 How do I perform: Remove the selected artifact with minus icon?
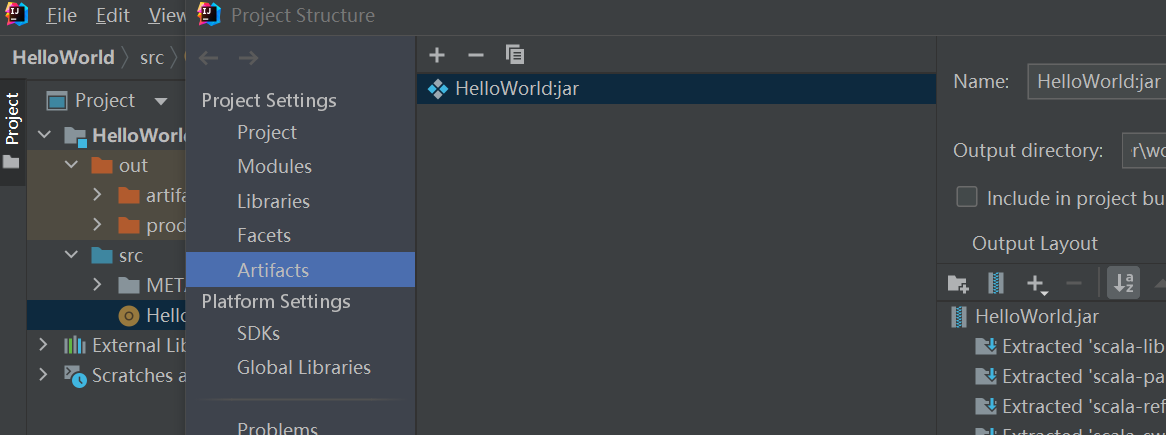[476, 55]
